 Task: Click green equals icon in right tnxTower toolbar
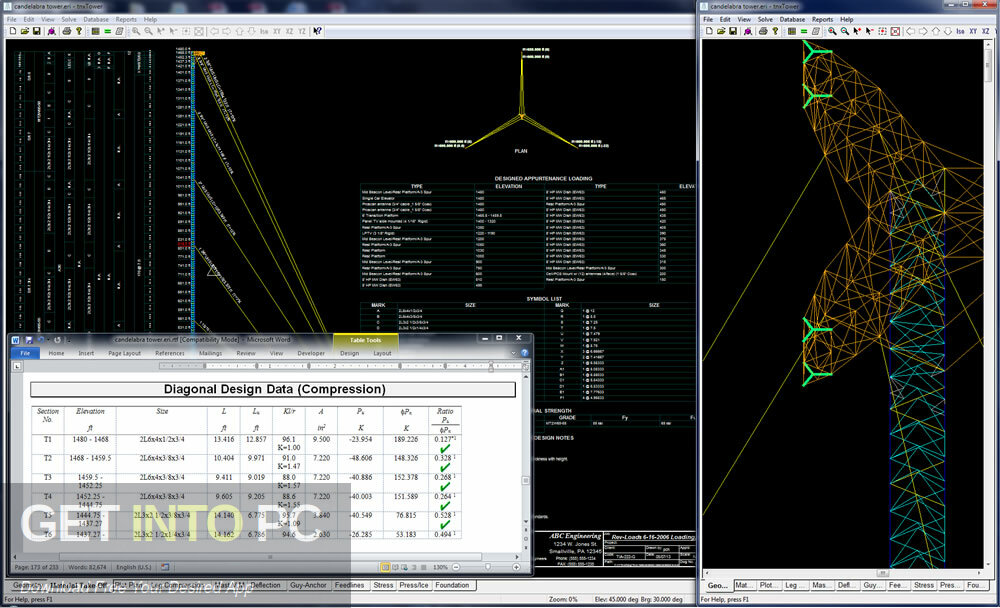(x=804, y=31)
